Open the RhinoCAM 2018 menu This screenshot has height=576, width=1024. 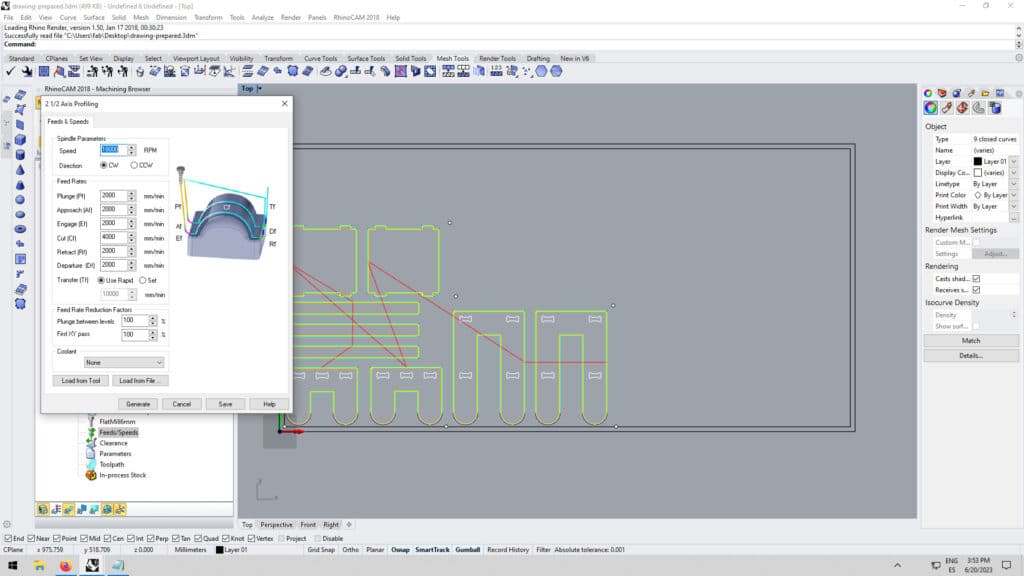click(357, 18)
